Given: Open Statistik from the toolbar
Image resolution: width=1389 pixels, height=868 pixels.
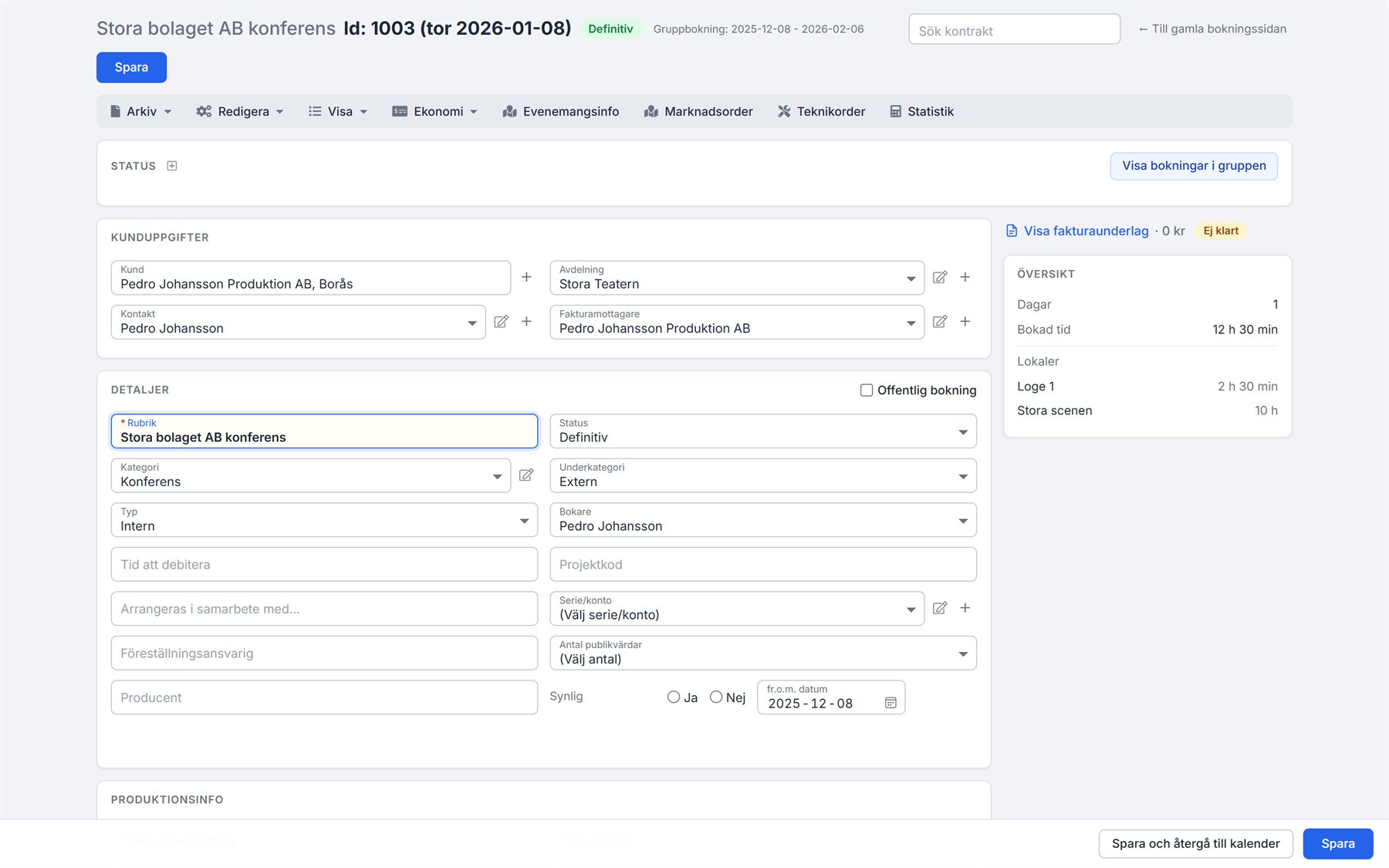Looking at the screenshot, I should tap(921, 112).
